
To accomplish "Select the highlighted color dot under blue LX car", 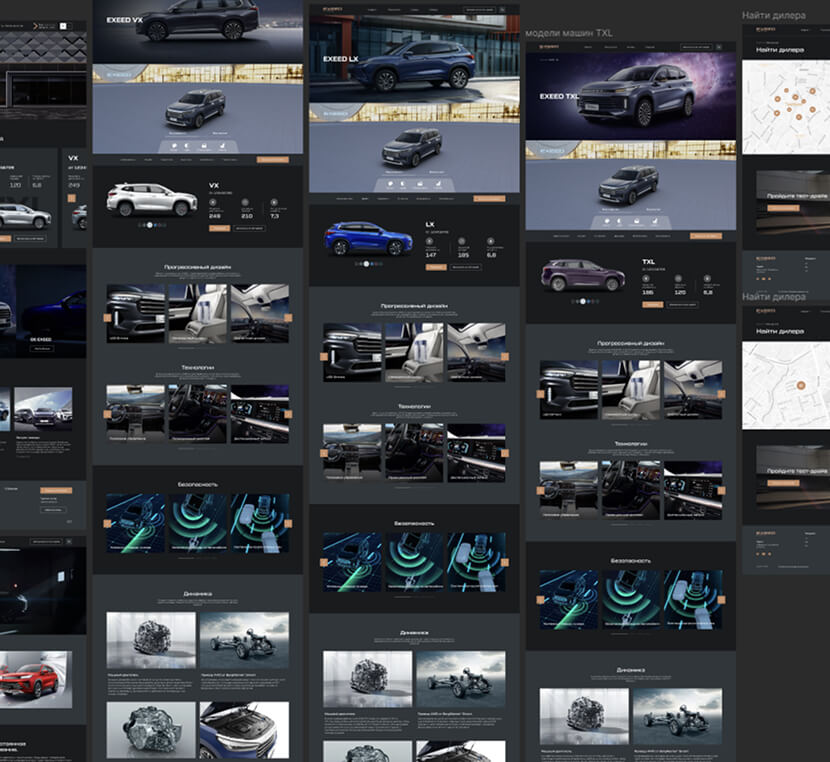I will (x=366, y=264).
